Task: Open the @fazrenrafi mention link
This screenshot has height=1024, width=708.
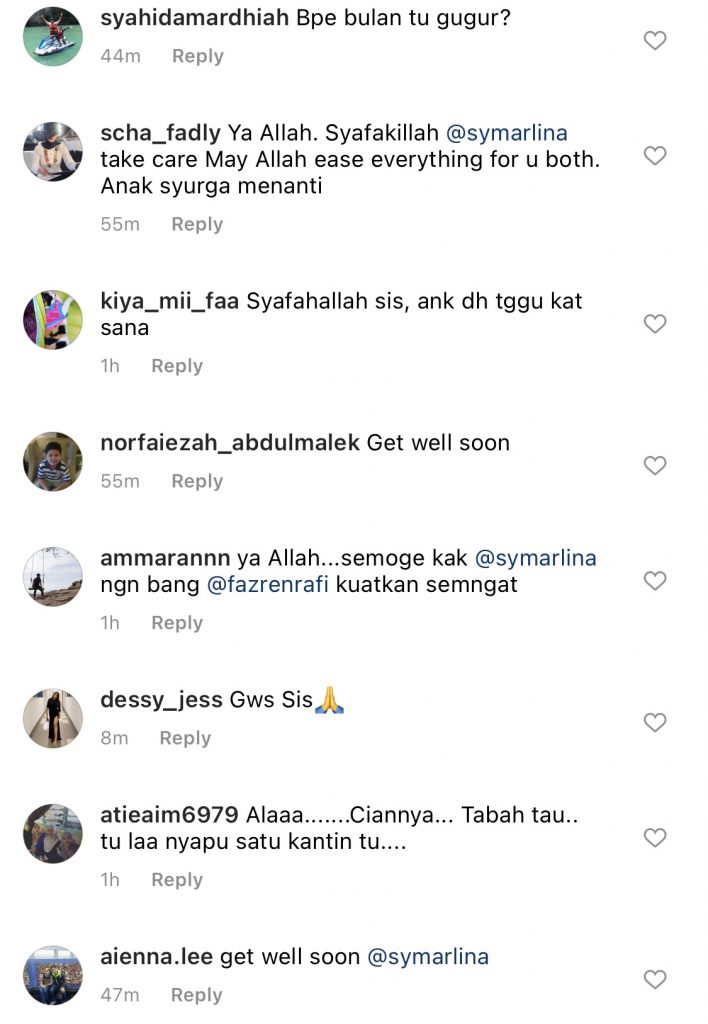Action: [268, 584]
